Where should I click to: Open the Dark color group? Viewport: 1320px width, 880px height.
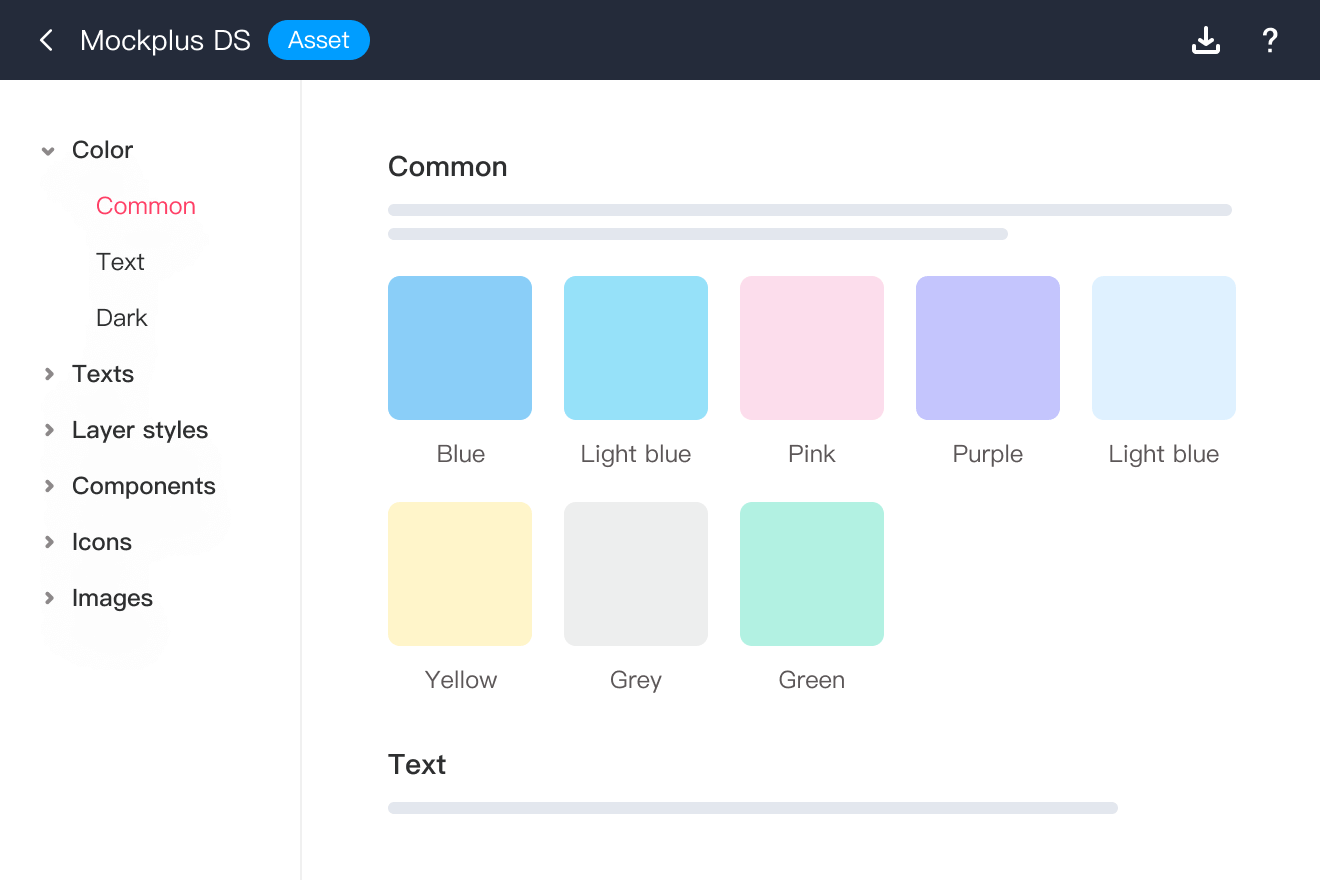pos(122,318)
